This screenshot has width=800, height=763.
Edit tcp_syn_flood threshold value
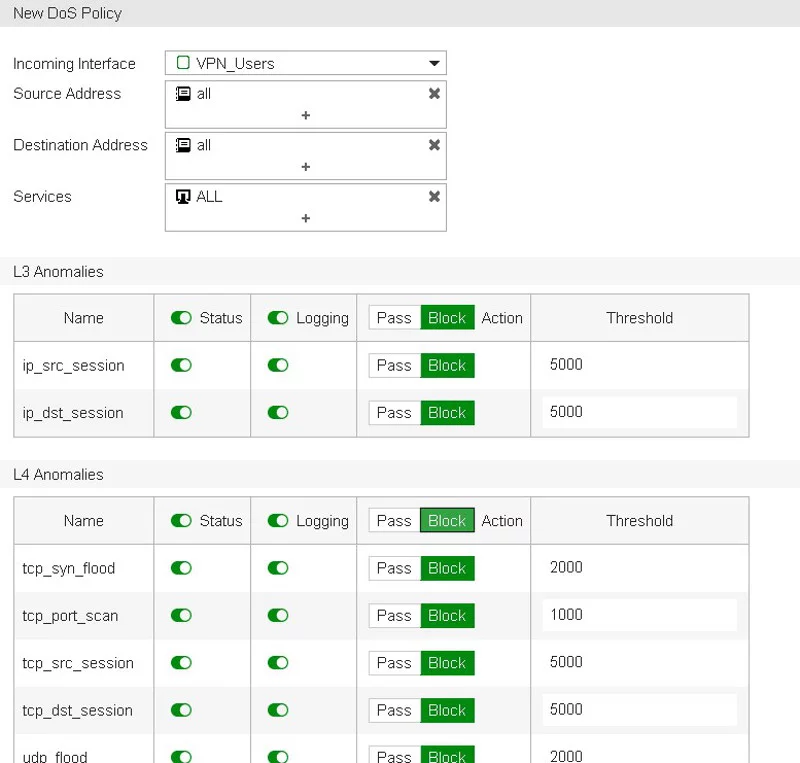[x=639, y=568]
